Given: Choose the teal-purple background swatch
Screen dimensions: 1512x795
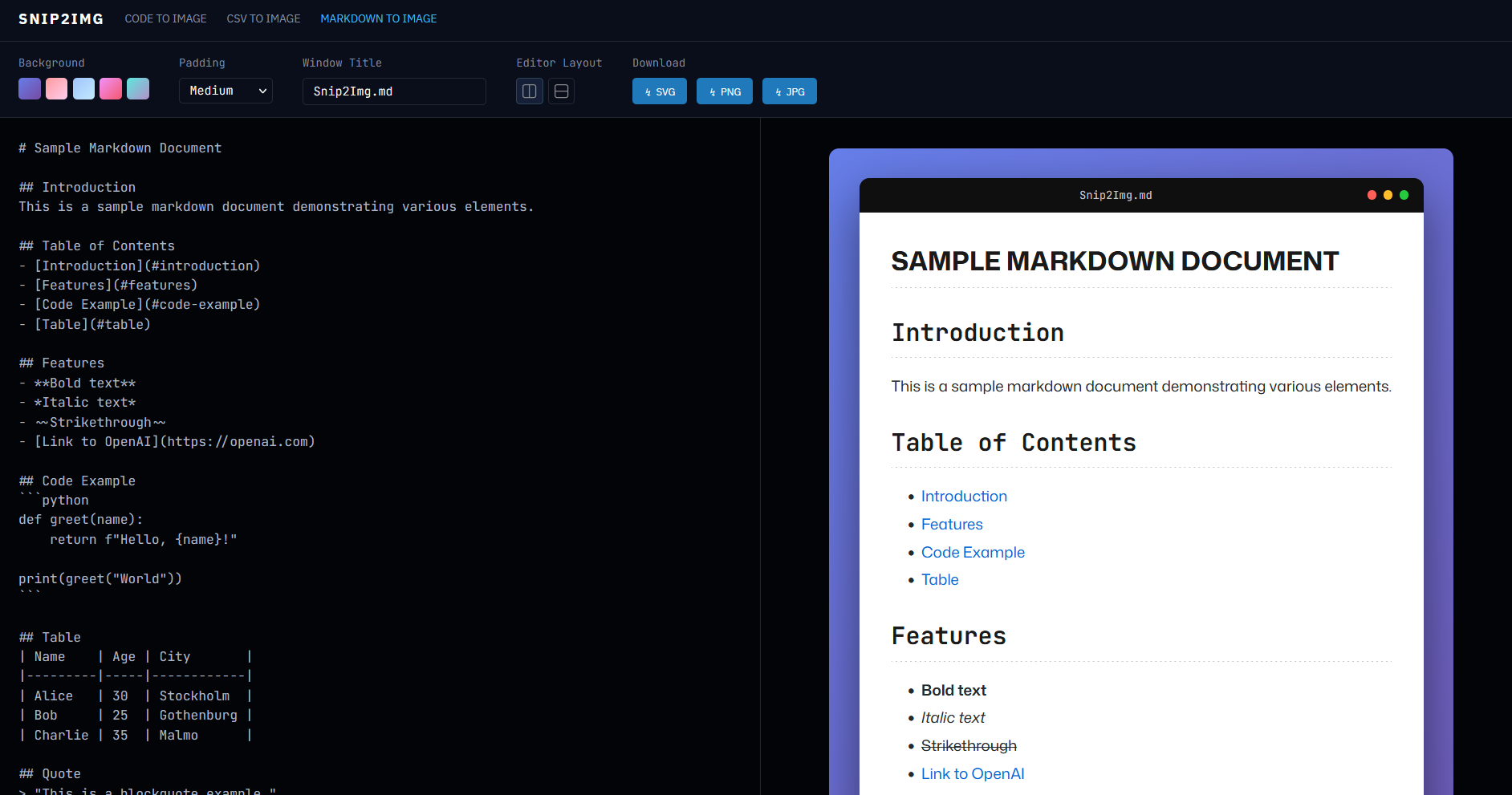Looking at the screenshot, I should pos(138,88).
